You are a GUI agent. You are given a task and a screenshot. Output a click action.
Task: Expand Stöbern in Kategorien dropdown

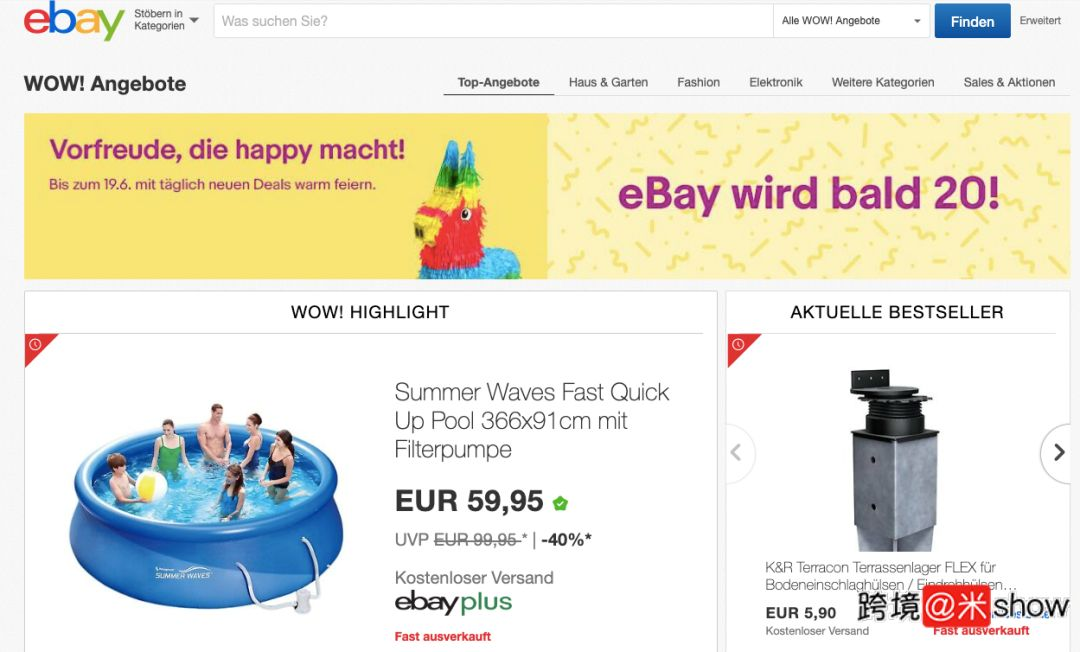pyautogui.click(x=167, y=20)
